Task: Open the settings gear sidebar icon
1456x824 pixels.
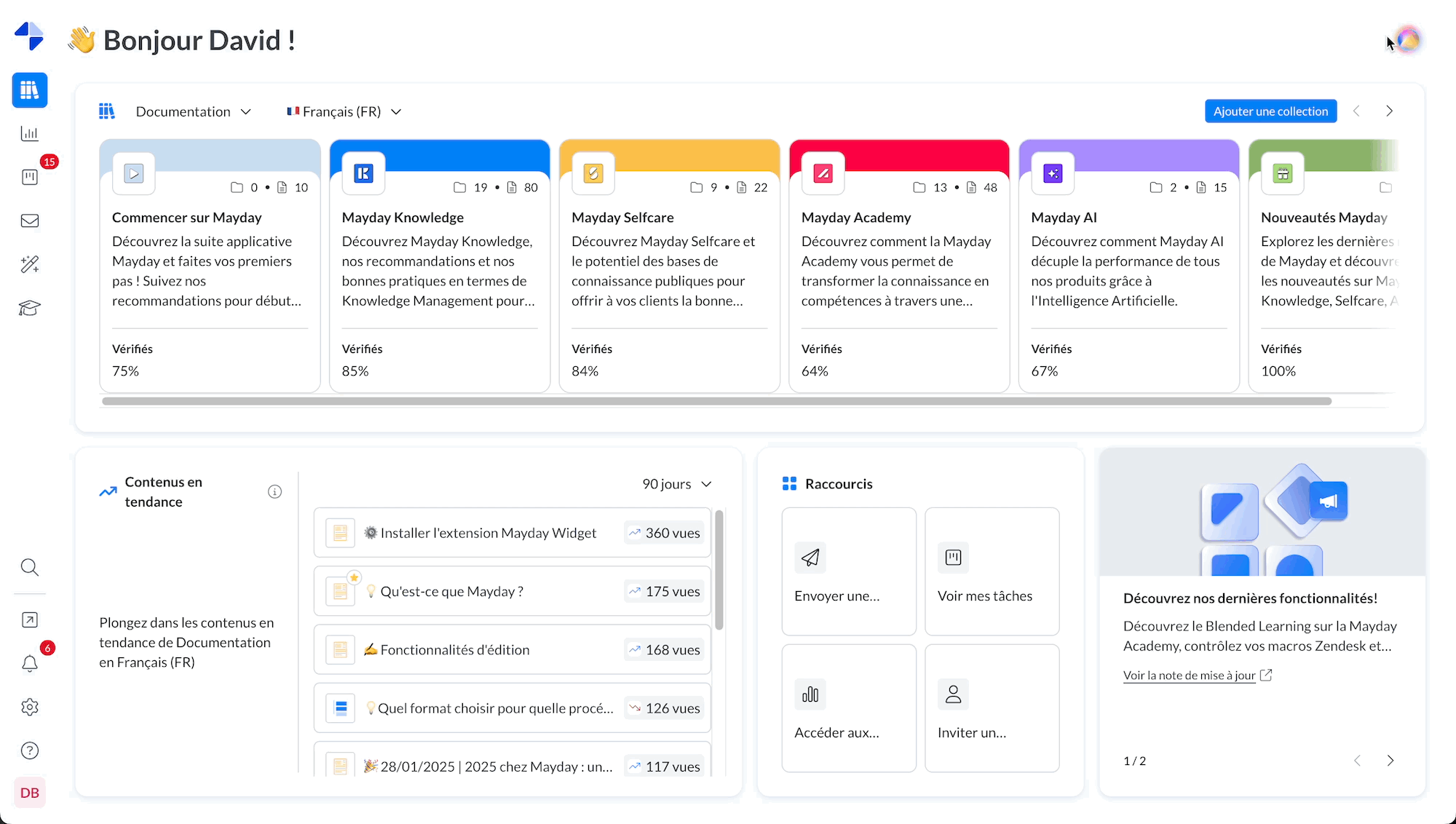Action: (x=30, y=707)
